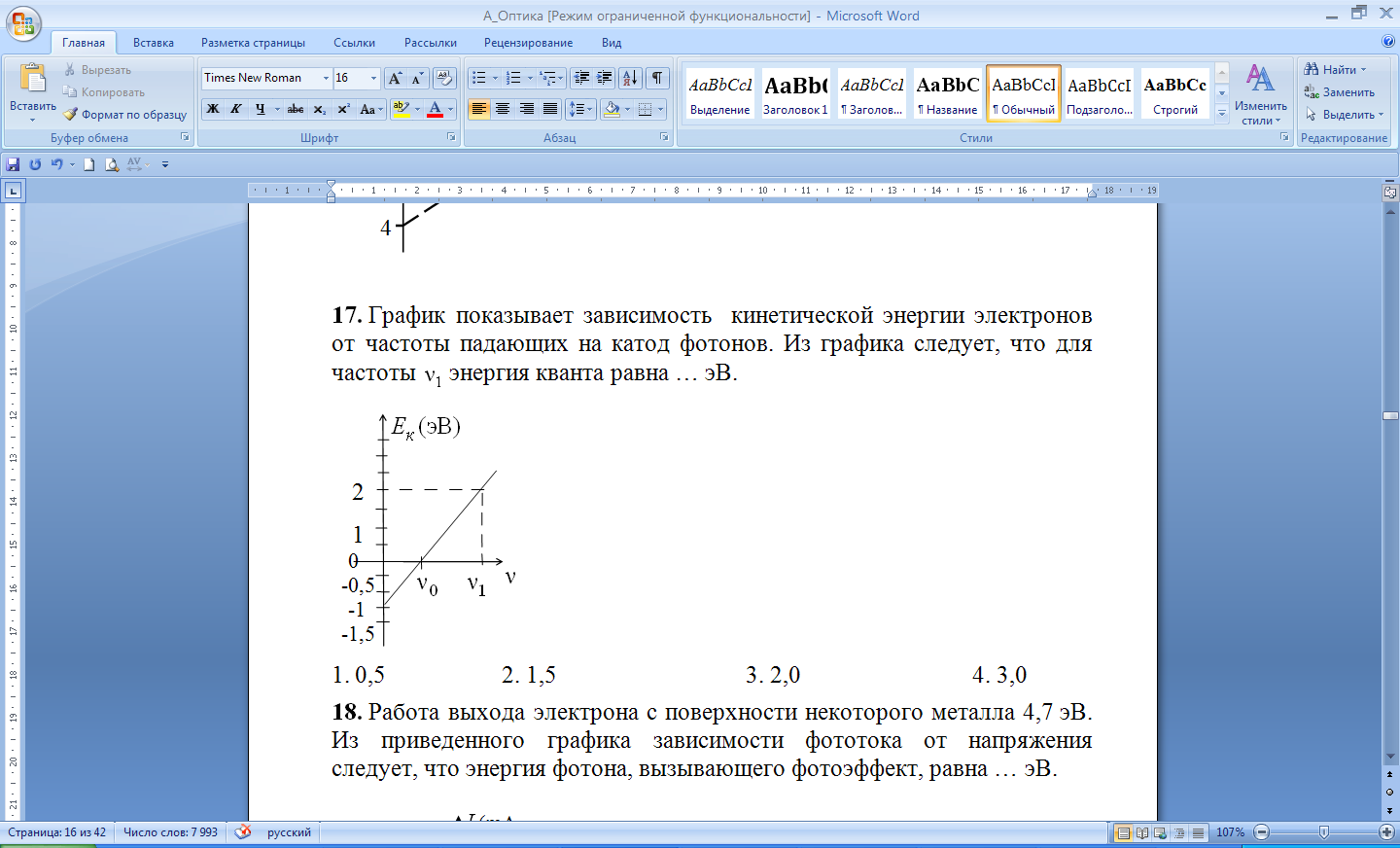Screen dimensions: 1400x848
Task: Click Select (Выделить) button
Action: click(x=1345, y=115)
